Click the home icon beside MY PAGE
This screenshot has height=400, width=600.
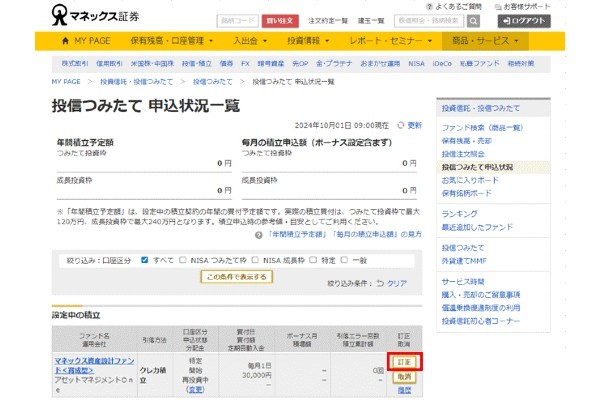65,41
